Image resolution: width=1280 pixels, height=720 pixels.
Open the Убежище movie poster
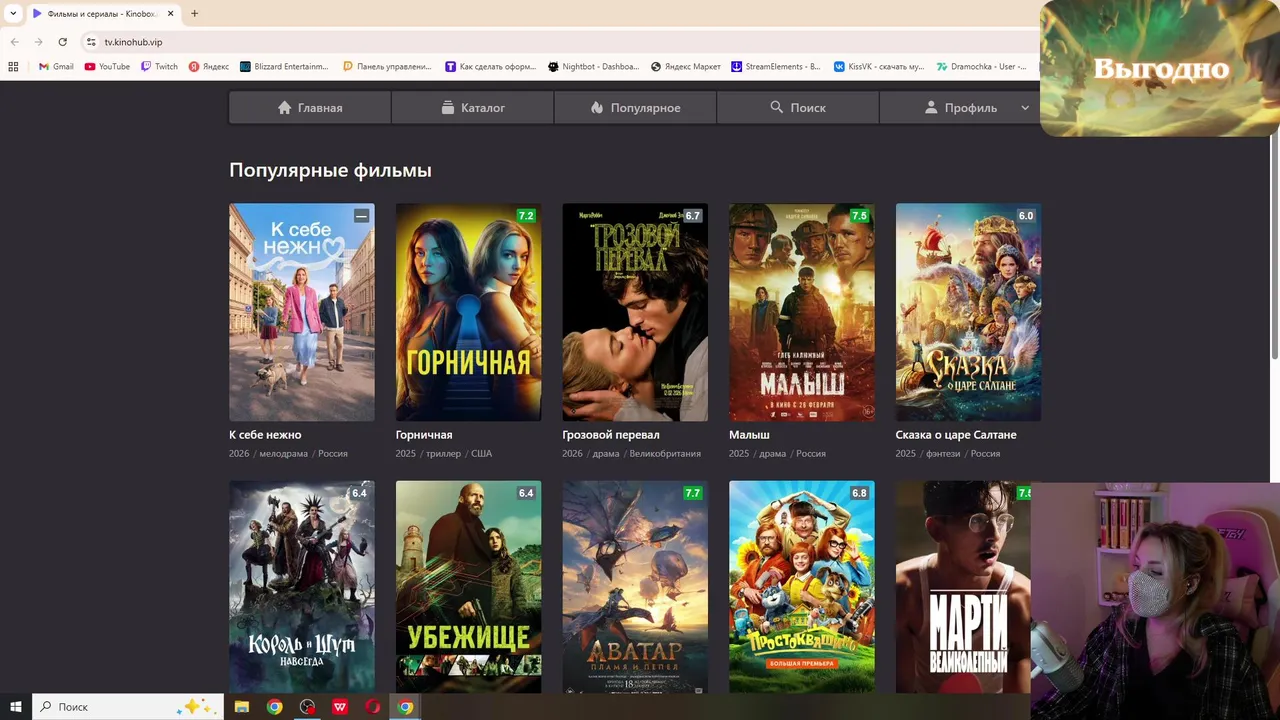pos(468,587)
